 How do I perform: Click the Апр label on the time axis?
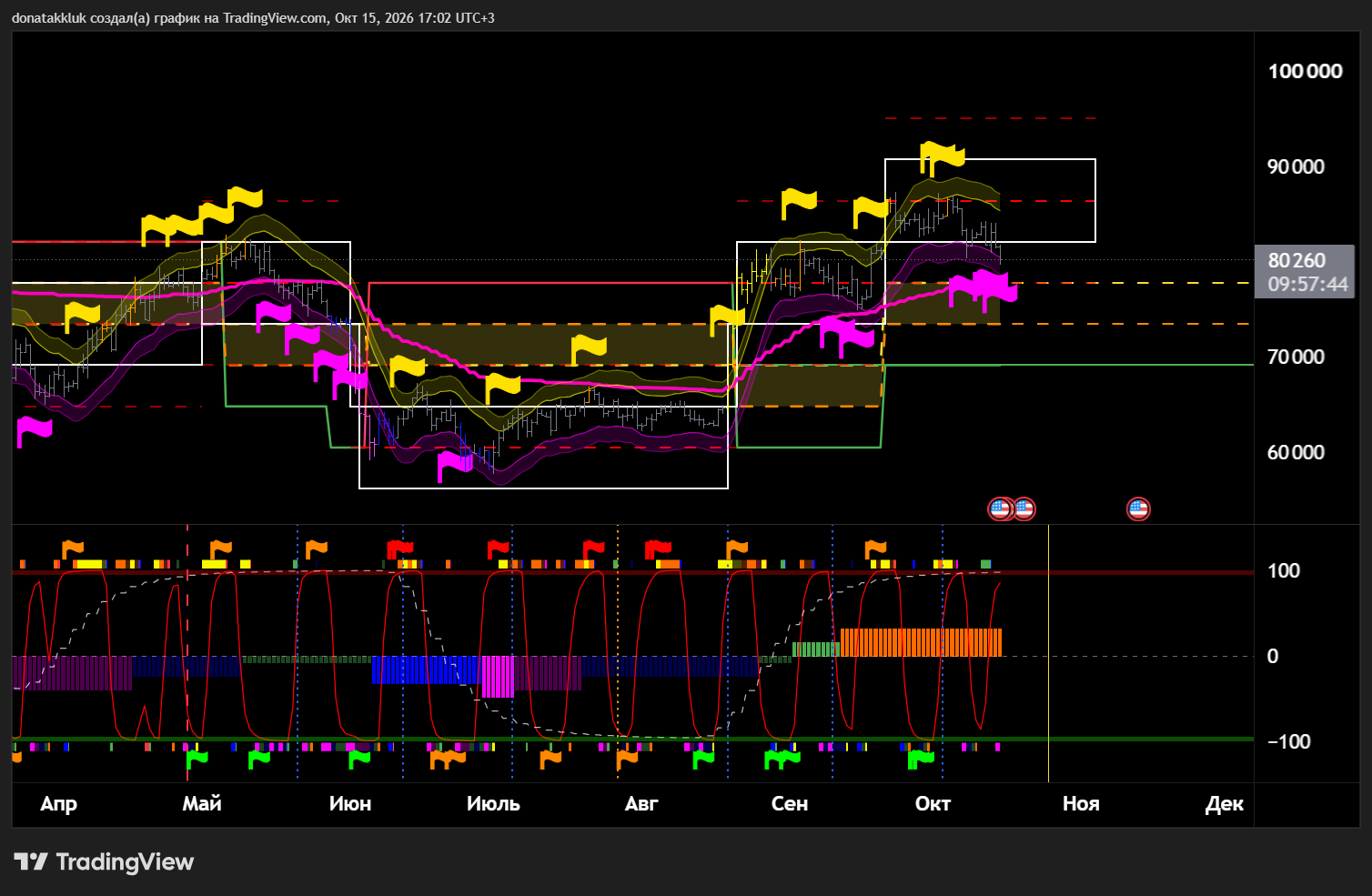click(59, 804)
